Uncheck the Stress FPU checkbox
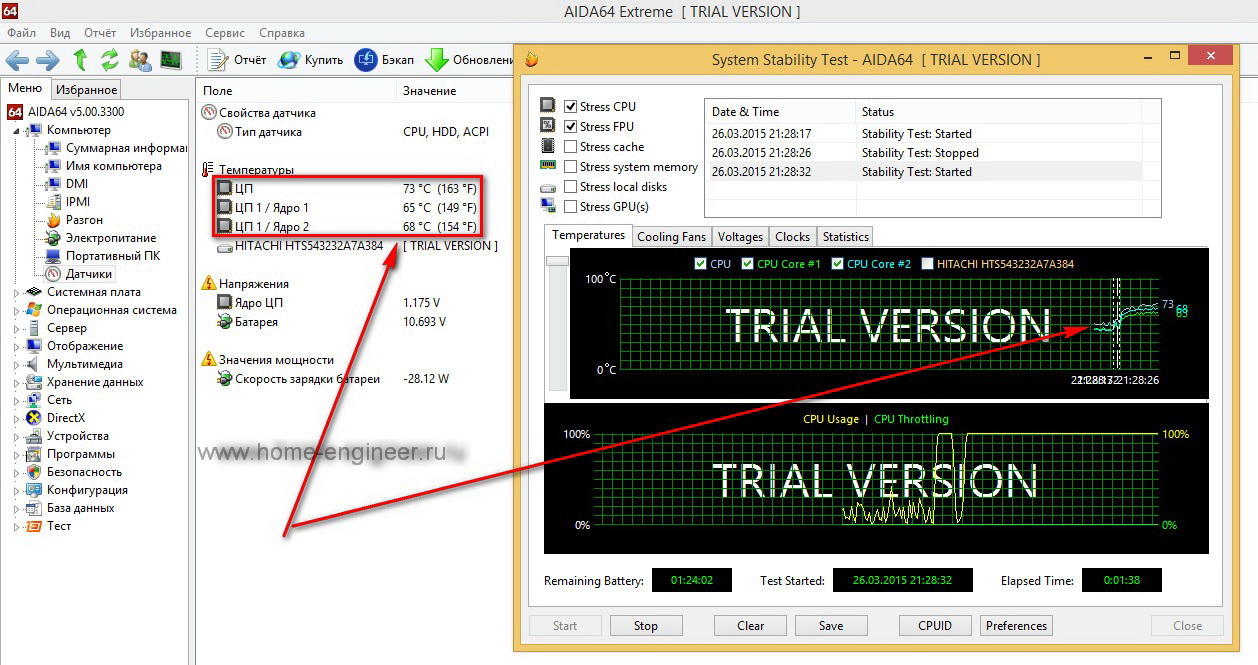Viewport: 1258px width, 665px height. [x=570, y=127]
